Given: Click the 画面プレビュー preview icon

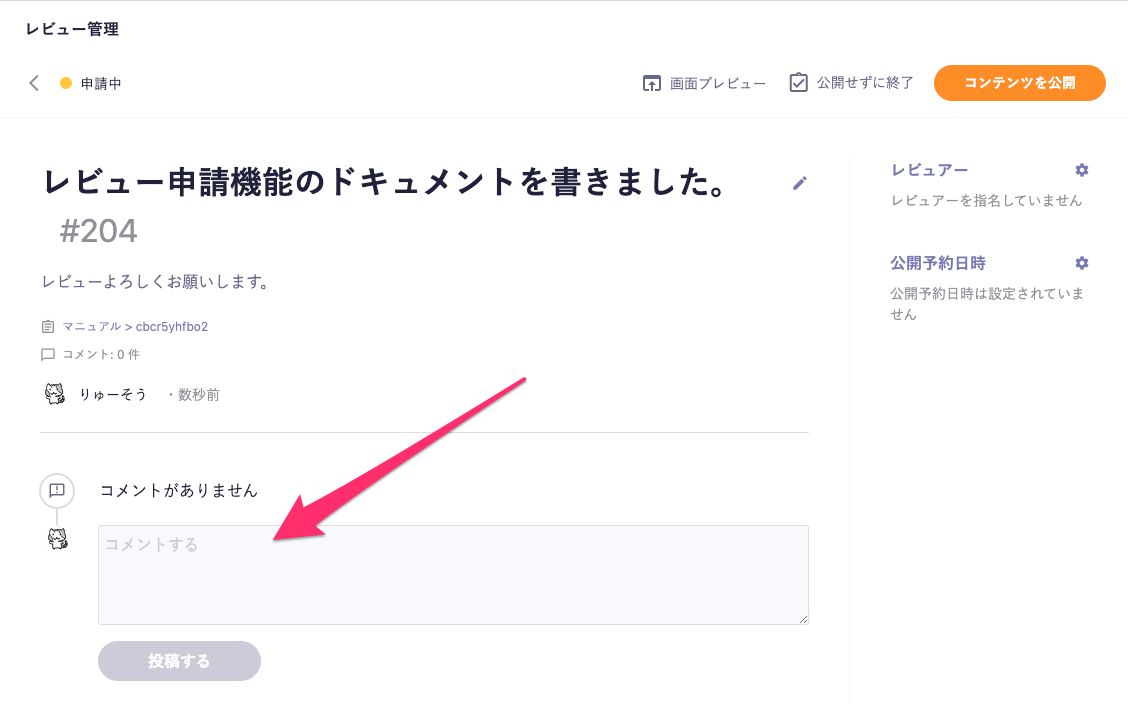Looking at the screenshot, I should click(652, 83).
